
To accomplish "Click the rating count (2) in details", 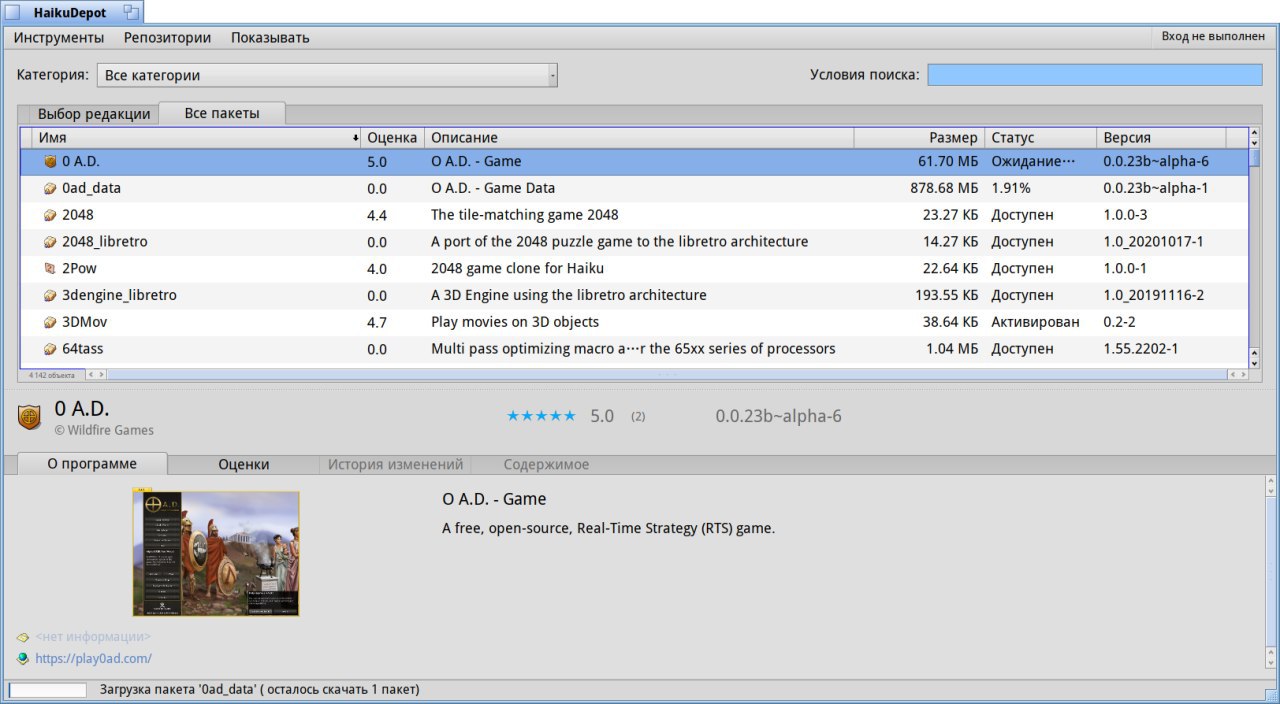I will point(638,417).
